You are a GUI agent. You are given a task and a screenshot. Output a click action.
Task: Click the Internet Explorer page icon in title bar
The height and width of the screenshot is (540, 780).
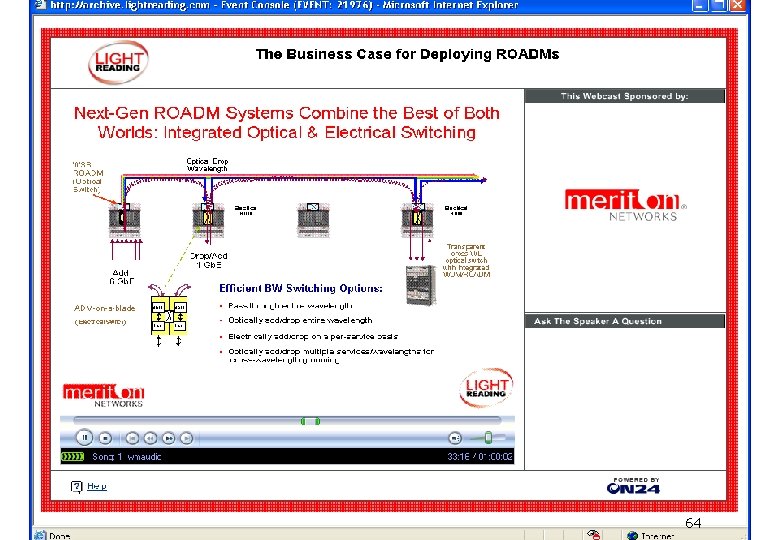point(40,5)
